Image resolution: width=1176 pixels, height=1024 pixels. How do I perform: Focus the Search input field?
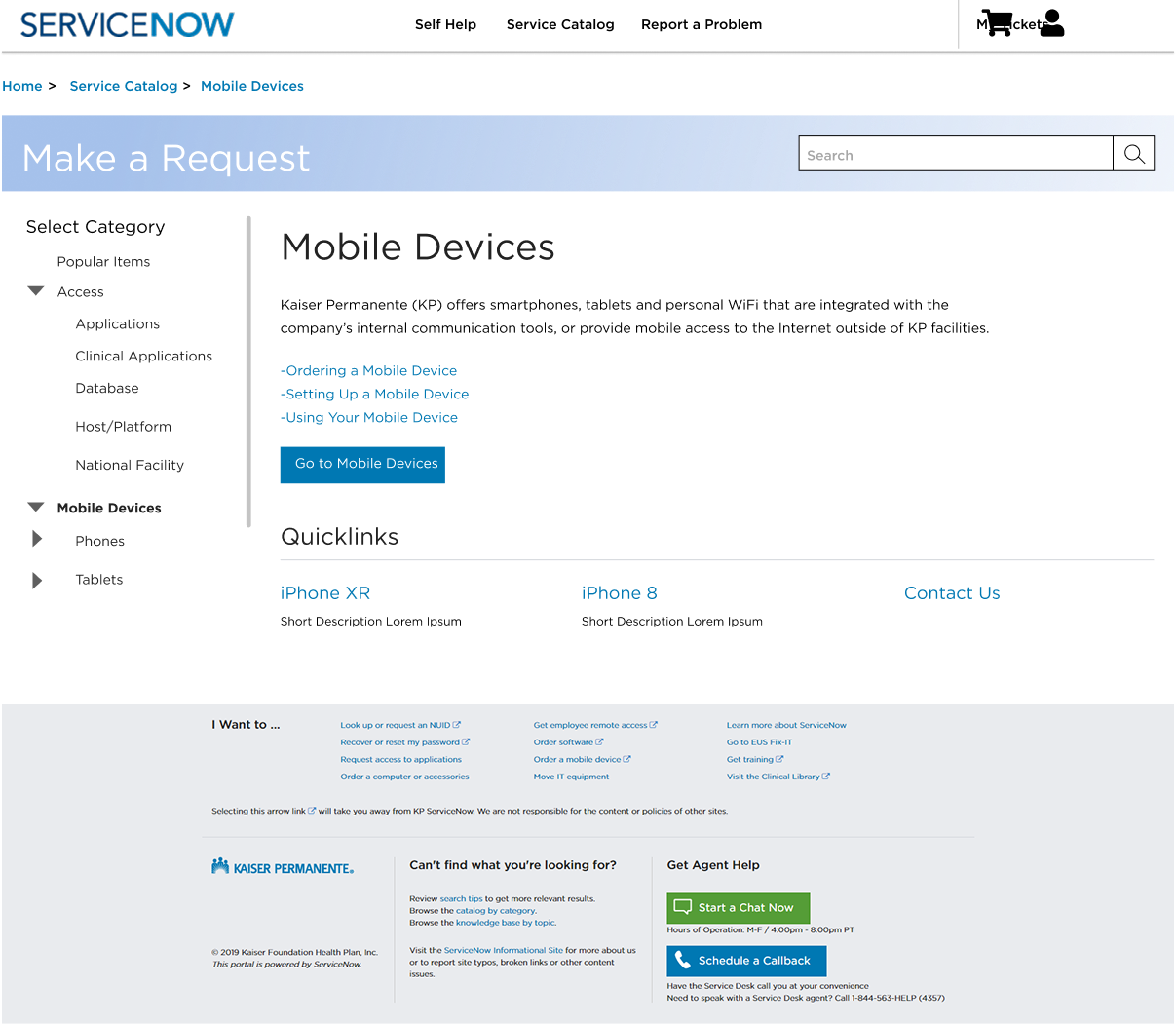pyautogui.click(x=955, y=154)
